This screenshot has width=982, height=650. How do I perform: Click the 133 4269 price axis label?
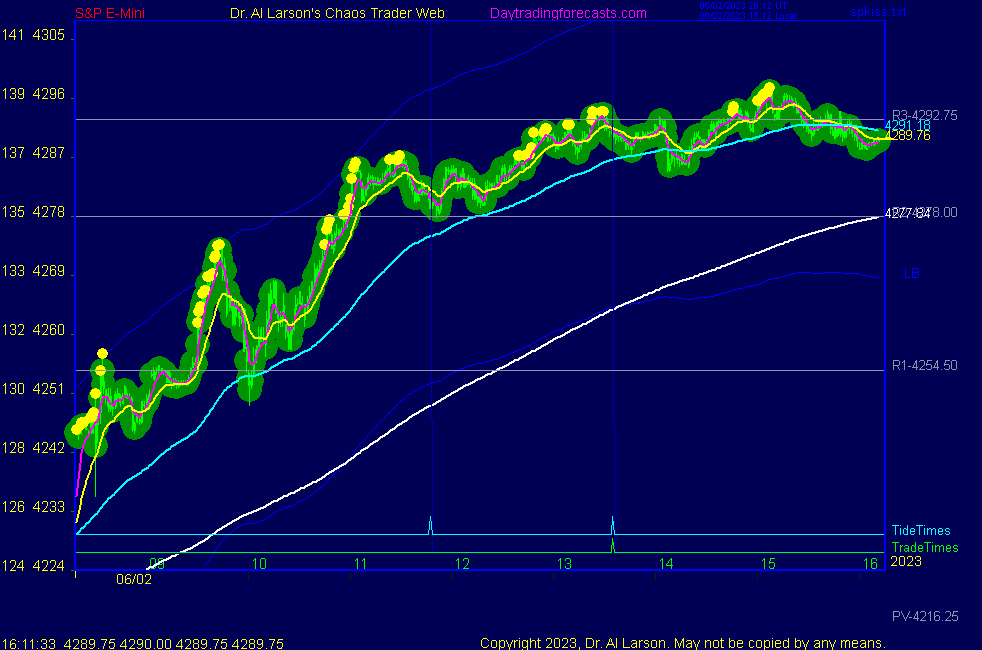point(33,271)
